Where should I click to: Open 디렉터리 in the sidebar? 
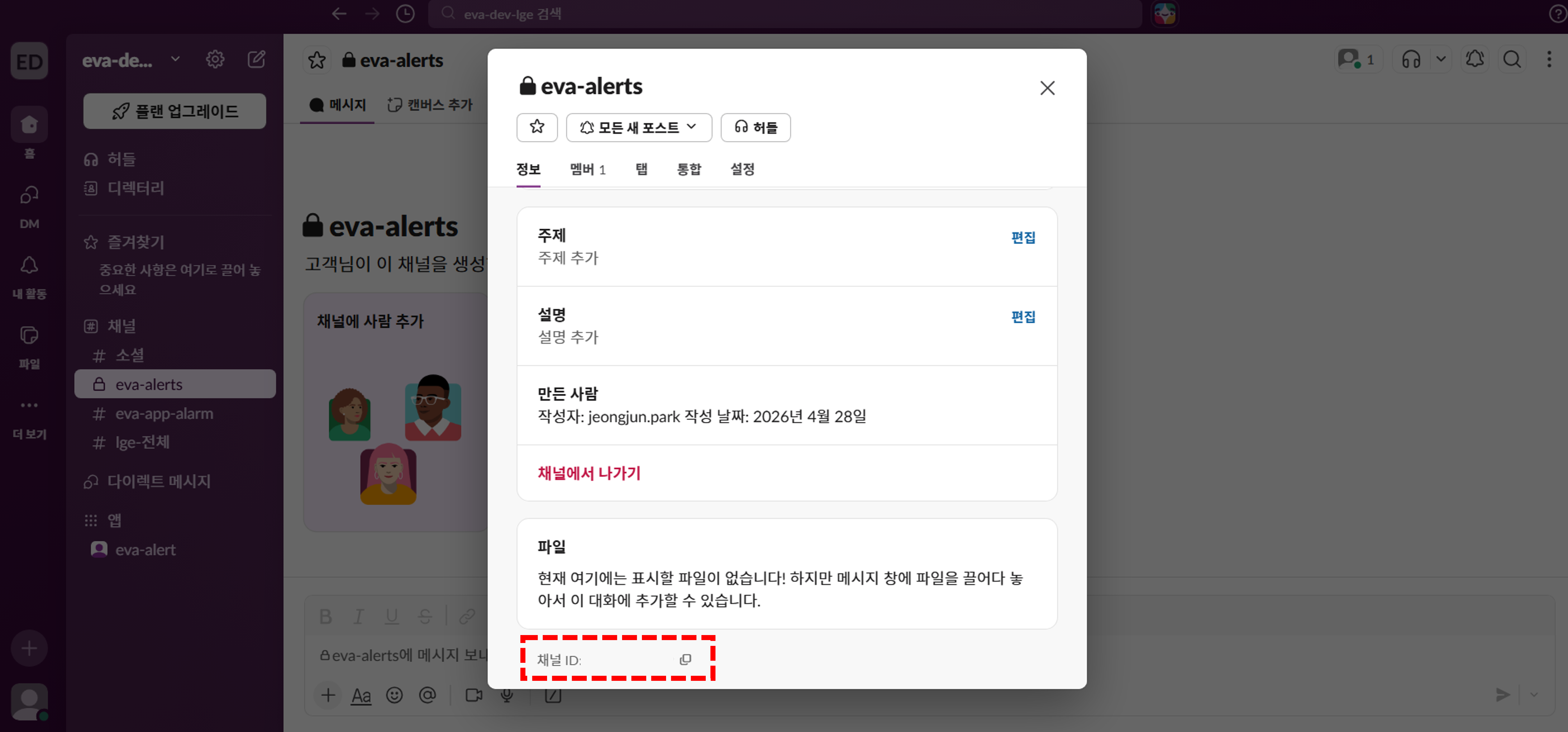click(x=175, y=188)
